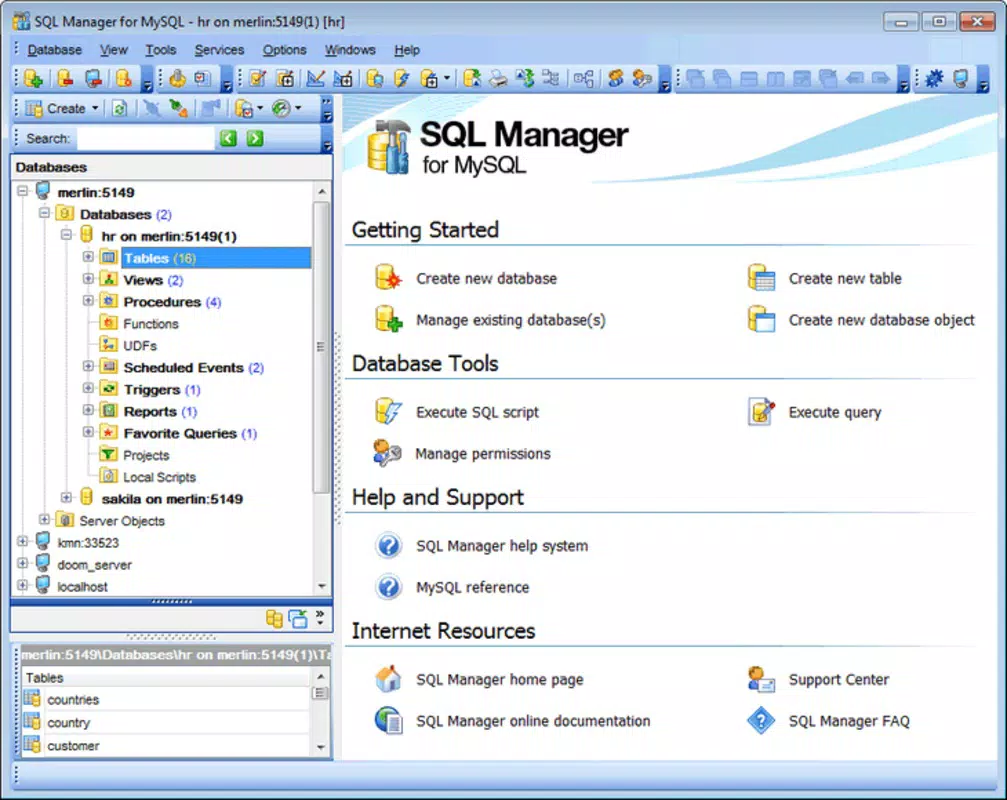
Task: Open the MySQL reference link
Action: [x=472, y=587]
